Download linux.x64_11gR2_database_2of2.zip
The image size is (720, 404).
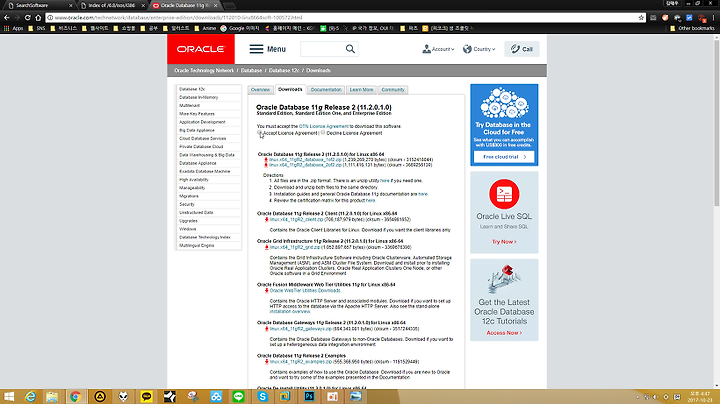tap(305, 165)
